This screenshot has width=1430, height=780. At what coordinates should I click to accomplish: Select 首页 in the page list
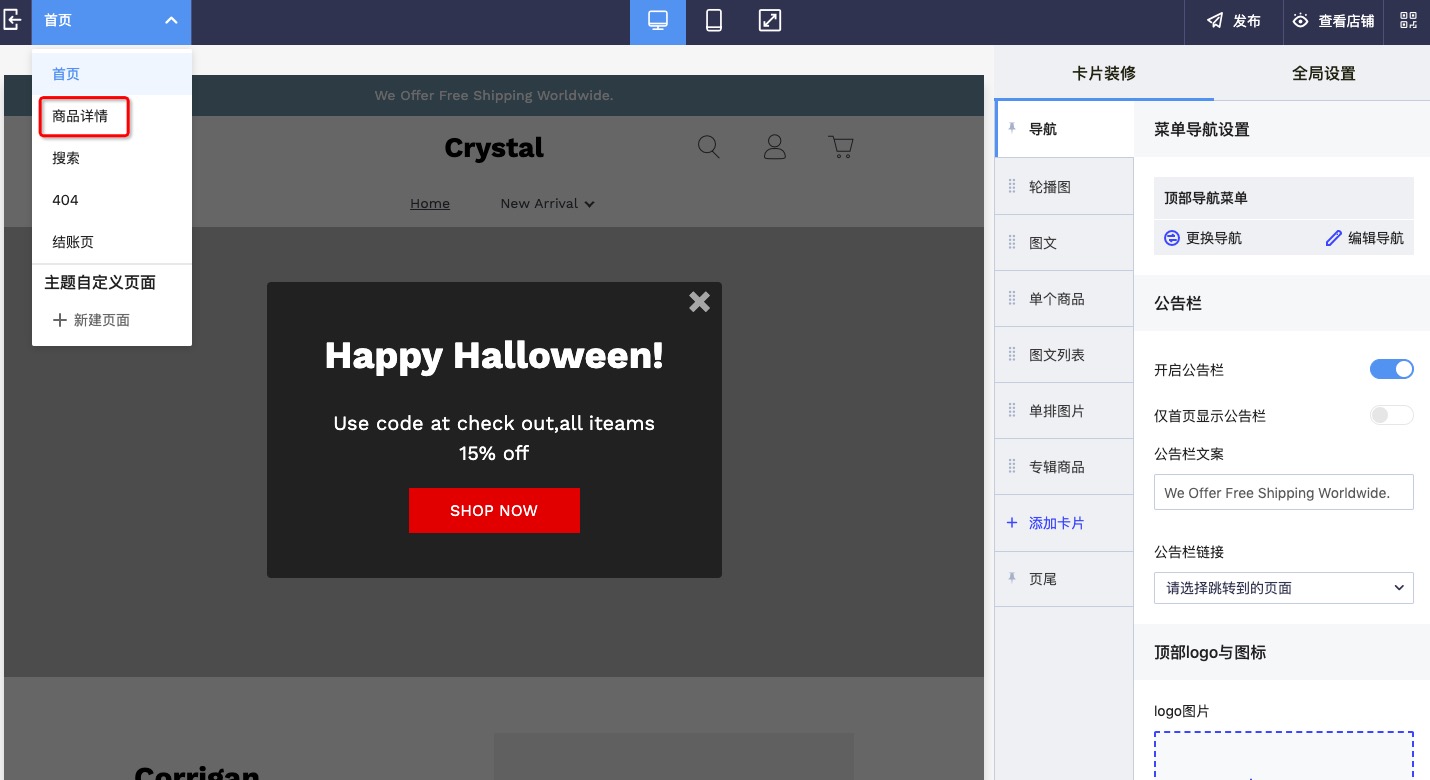click(x=112, y=74)
